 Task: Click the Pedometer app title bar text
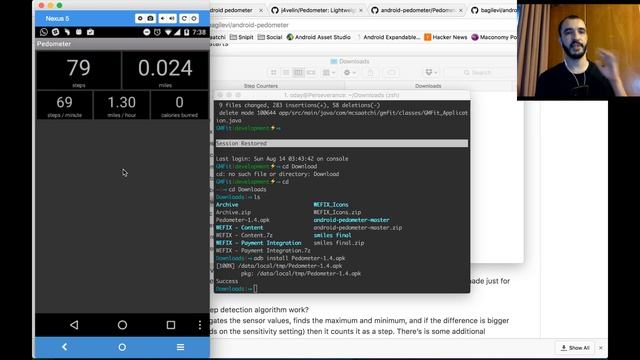[x=54, y=44]
